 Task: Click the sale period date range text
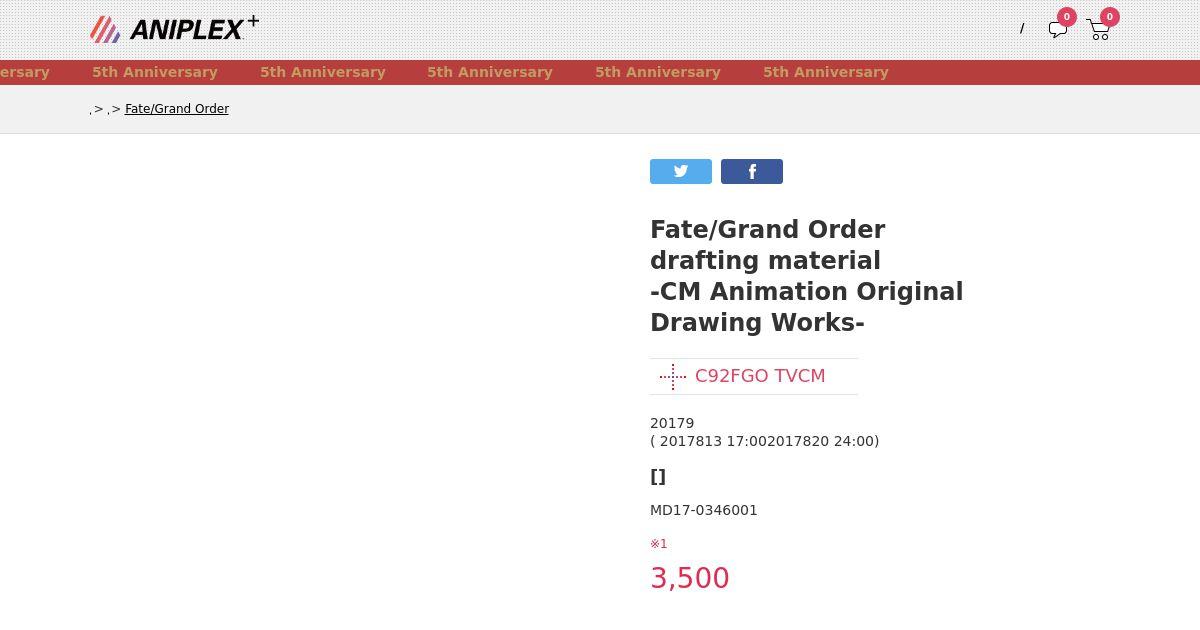[x=765, y=441]
